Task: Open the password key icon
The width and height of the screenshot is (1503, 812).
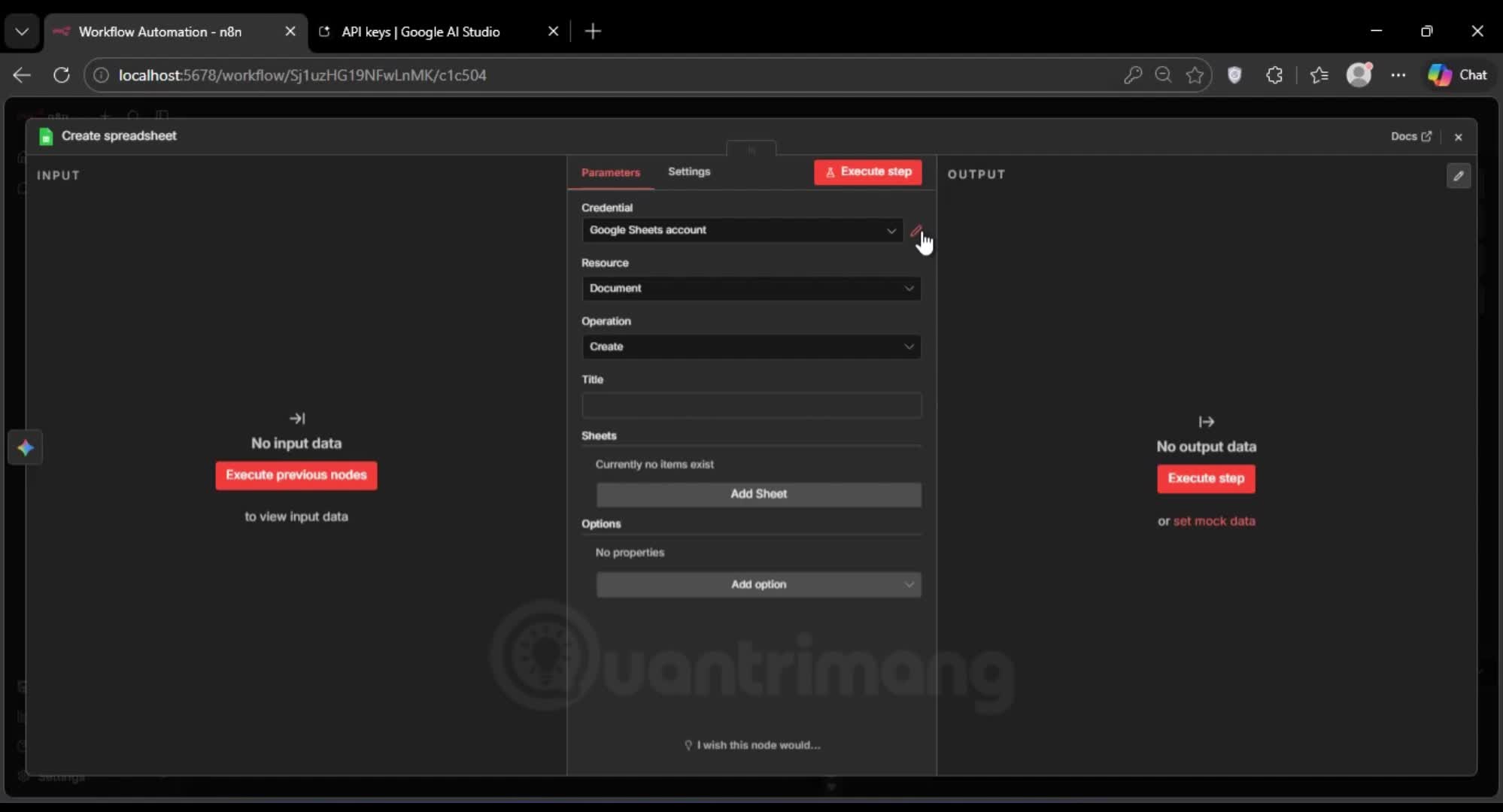Action: [1132, 75]
